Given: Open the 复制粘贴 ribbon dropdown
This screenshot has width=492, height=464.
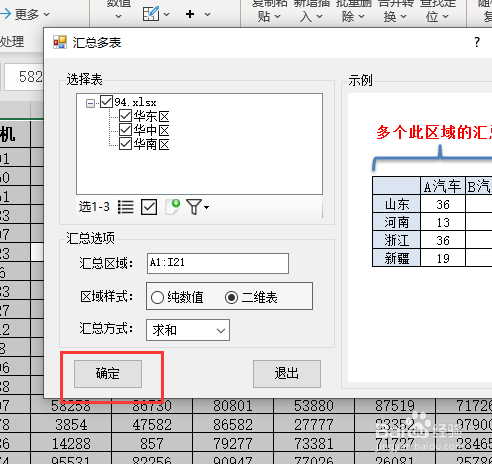Looking at the screenshot, I should (269, 10).
